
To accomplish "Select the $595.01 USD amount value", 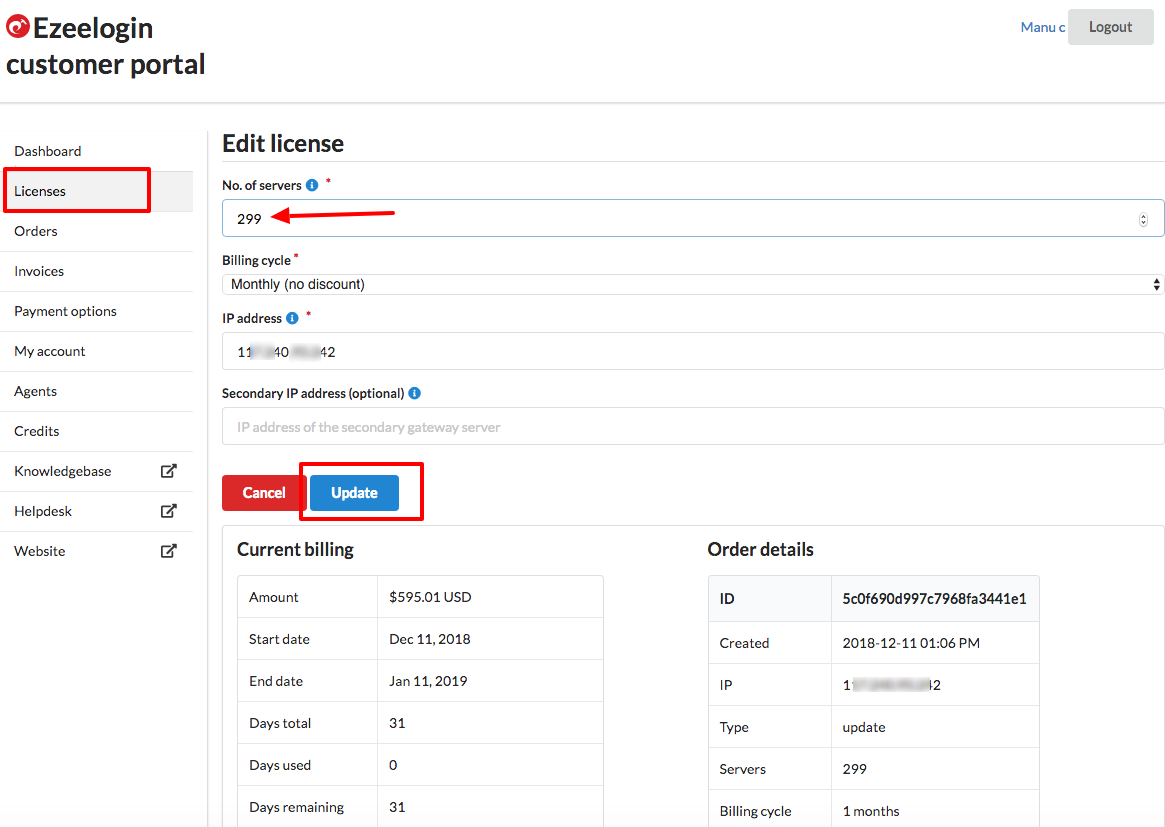I will tap(430, 597).
